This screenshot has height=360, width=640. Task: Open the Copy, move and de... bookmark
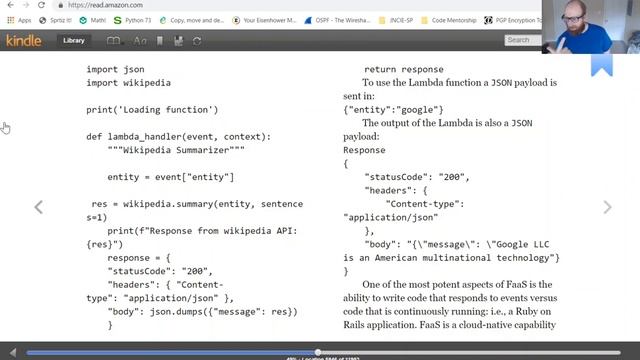click(191, 20)
